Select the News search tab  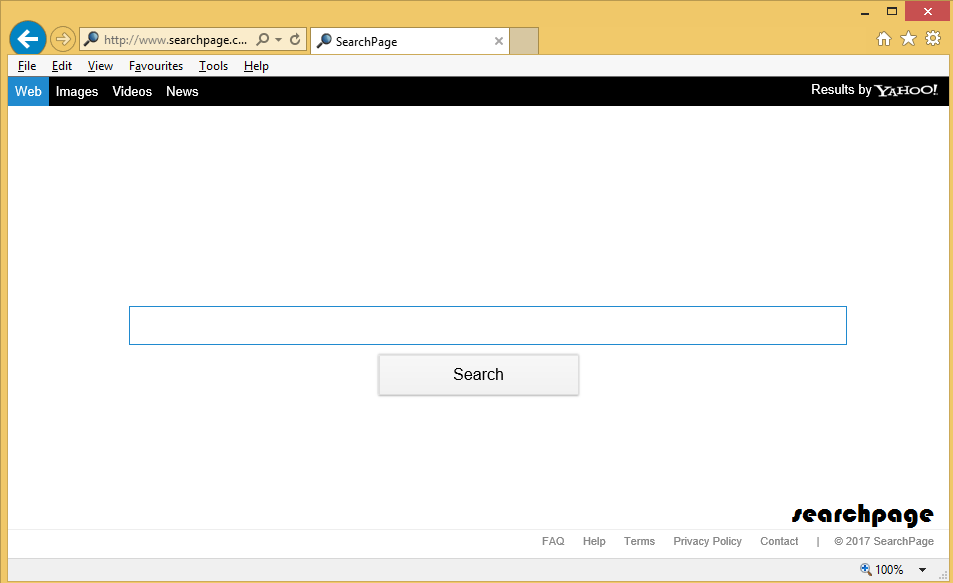tap(182, 91)
